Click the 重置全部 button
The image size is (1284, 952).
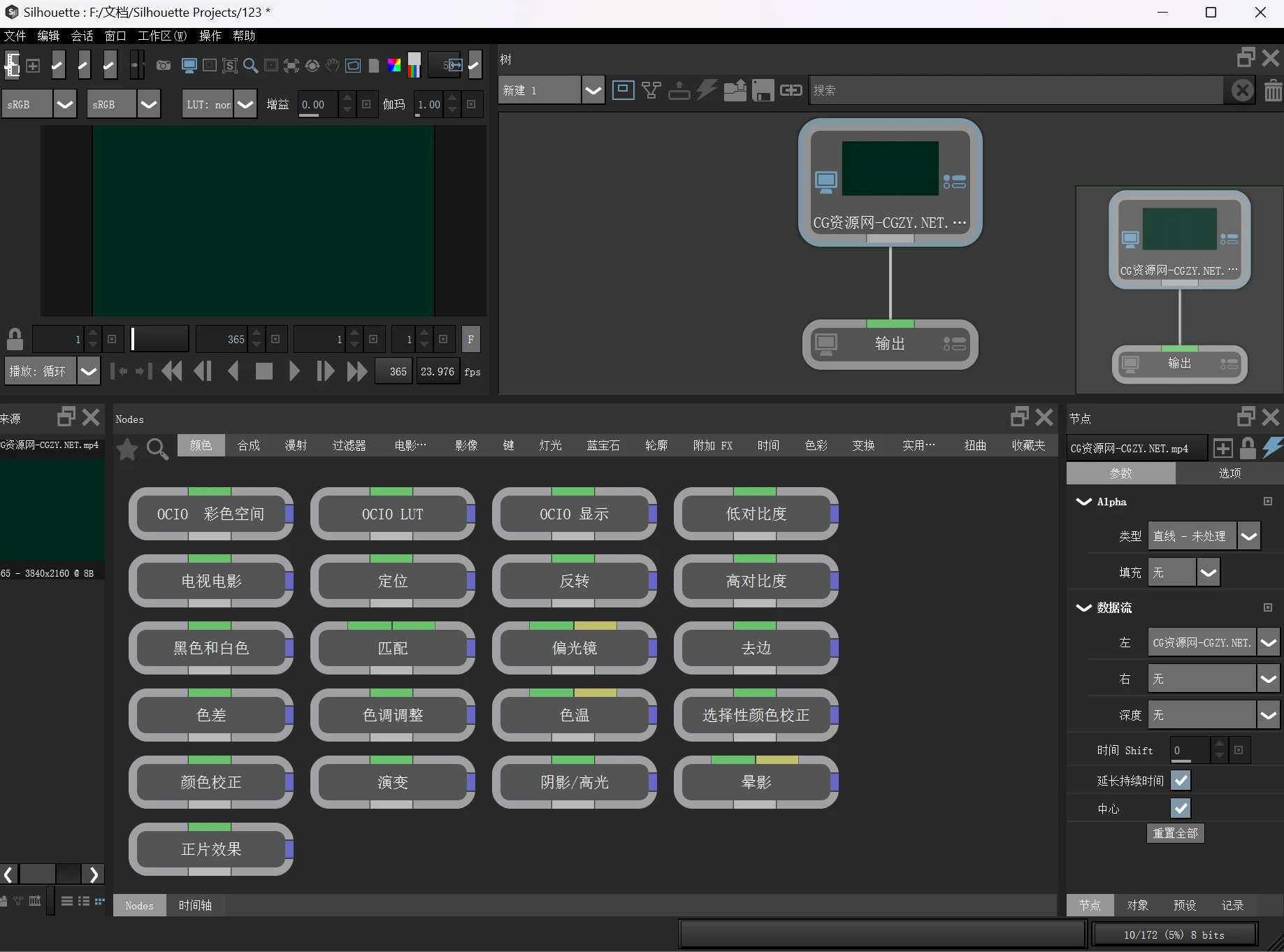(1175, 833)
